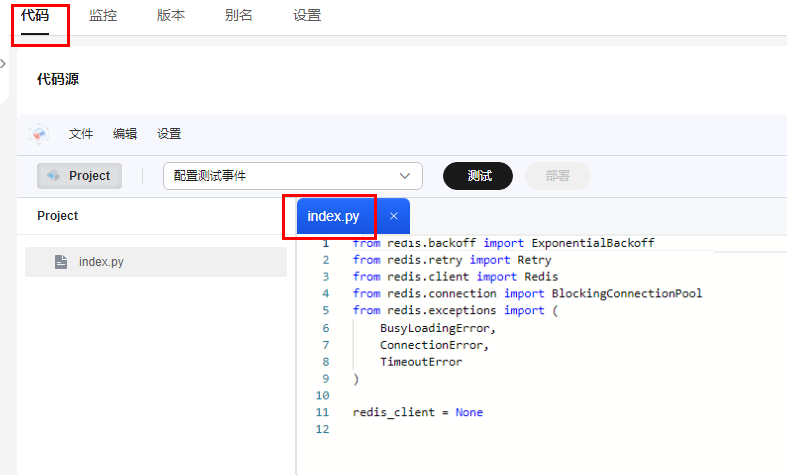Place cursor on the redis_client = None line
787x475 pixels.
point(418,412)
